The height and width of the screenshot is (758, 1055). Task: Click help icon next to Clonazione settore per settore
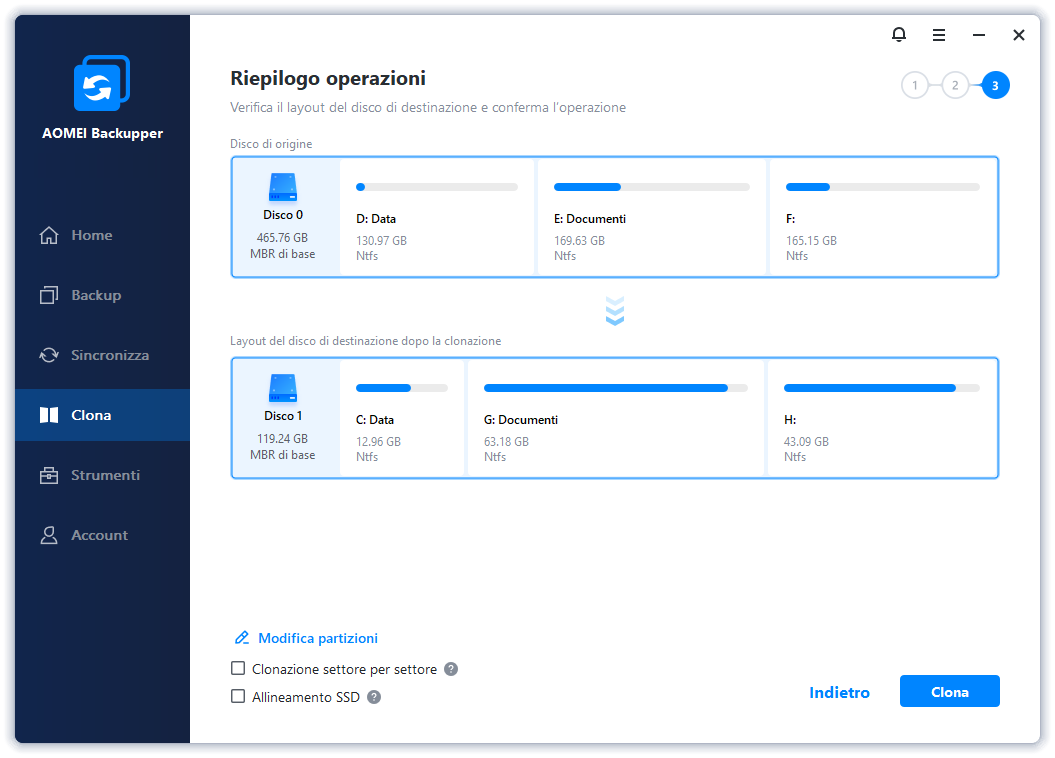pos(451,669)
